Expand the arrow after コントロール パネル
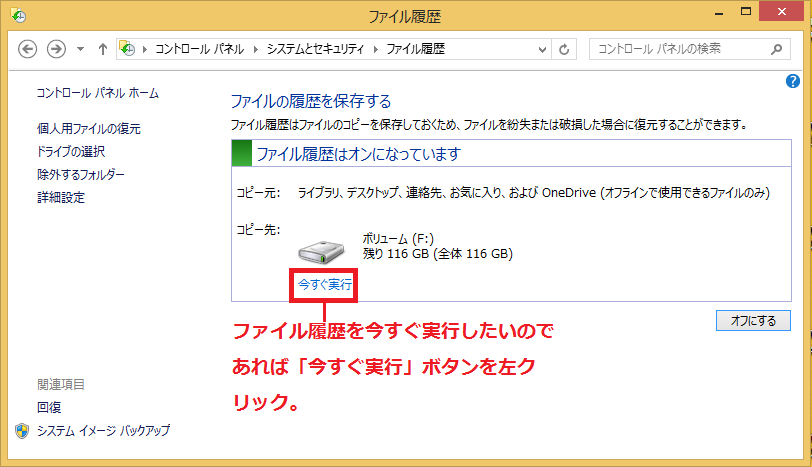Screen dimensions: 812x467 (x=256, y=49)
